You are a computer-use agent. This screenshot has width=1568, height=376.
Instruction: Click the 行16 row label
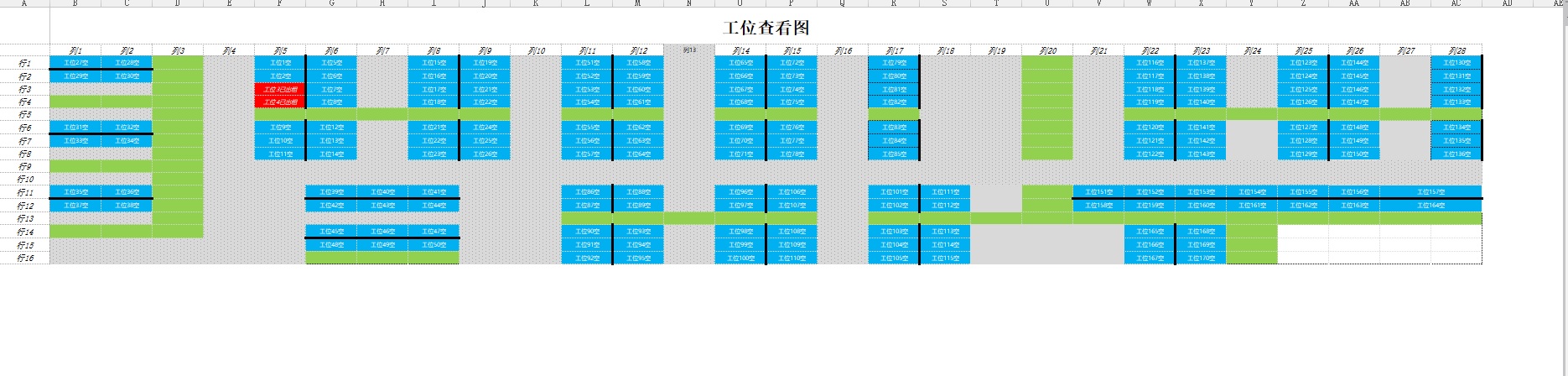[x=25, y=258]
